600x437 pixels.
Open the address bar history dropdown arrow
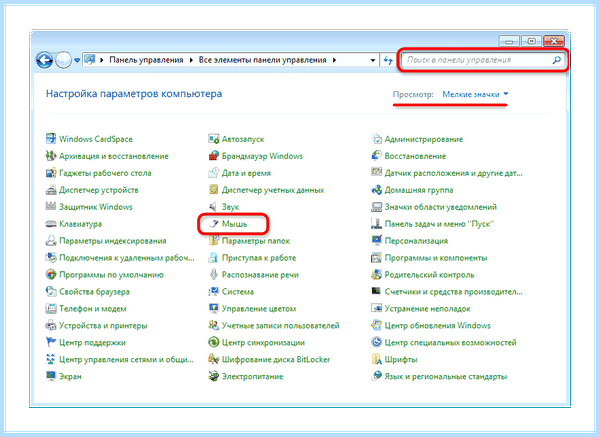point(373,60)
